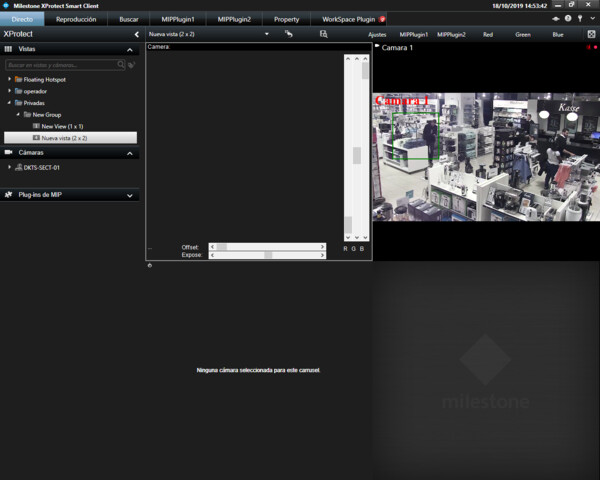Expand the DKTS-SECT-01 camera server node
This screenshot has width=600, height=480.
9,167
